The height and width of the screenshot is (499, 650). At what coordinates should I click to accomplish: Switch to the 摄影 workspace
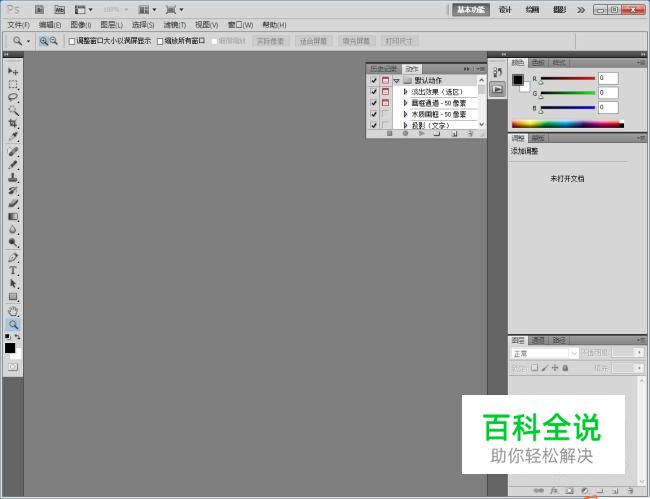[559, 10]
